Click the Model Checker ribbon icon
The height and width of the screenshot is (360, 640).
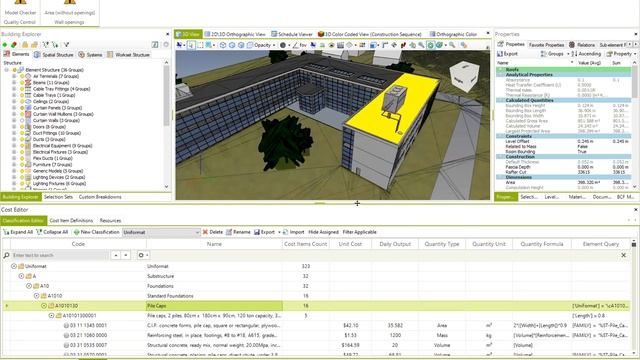point(20,2)
